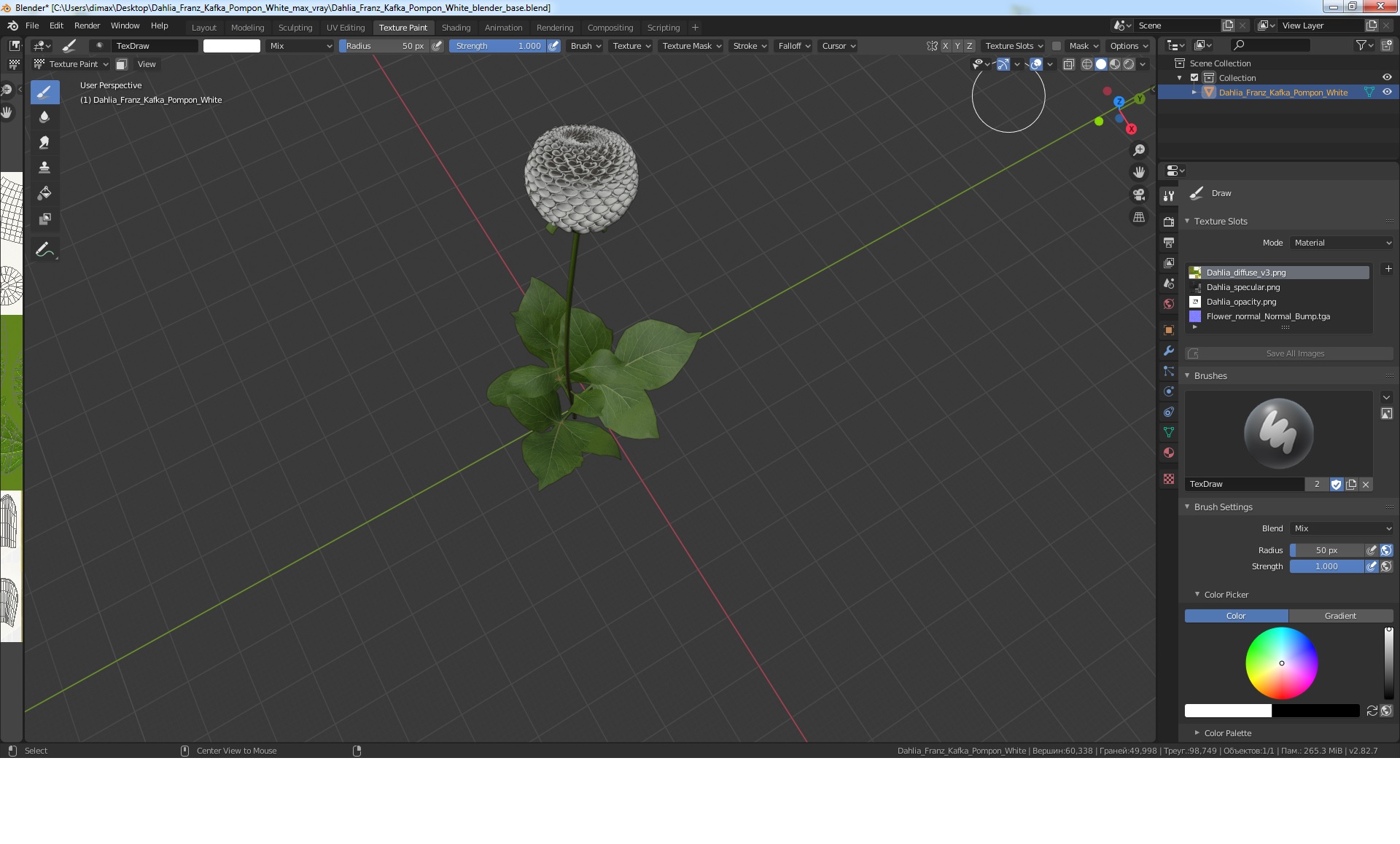Select the Fill bucket tool
Viewport: 1400px width, 844px height.
[x=44, y=193]
